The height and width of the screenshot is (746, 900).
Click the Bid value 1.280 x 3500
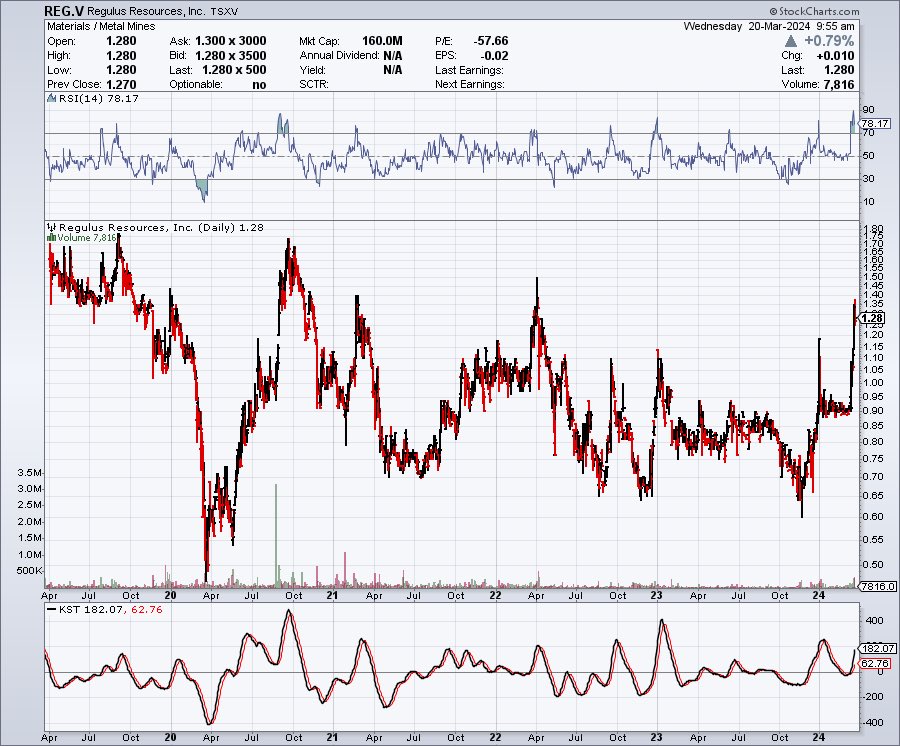tap(231, 56)
